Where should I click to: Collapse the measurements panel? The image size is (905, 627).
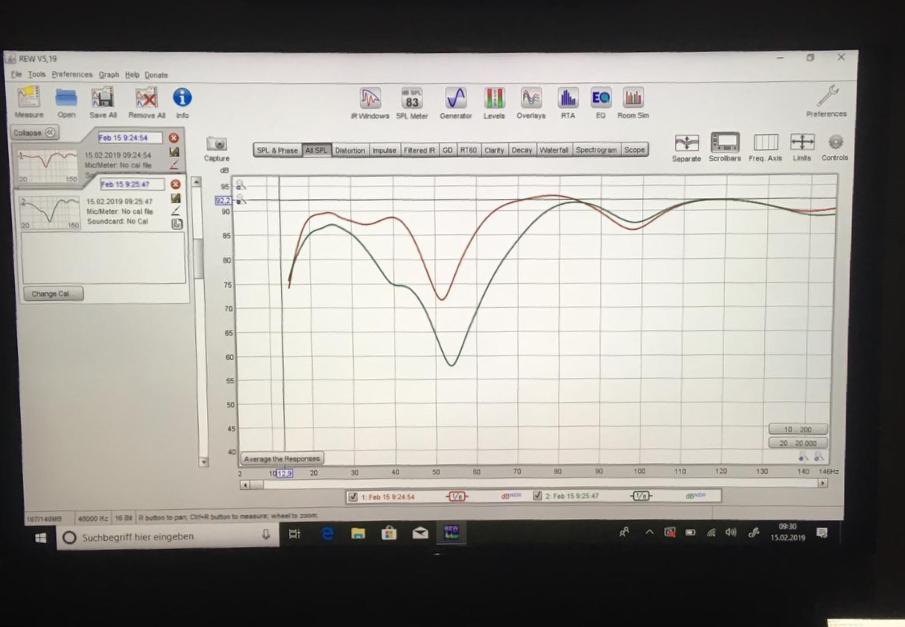click(35, 132)
